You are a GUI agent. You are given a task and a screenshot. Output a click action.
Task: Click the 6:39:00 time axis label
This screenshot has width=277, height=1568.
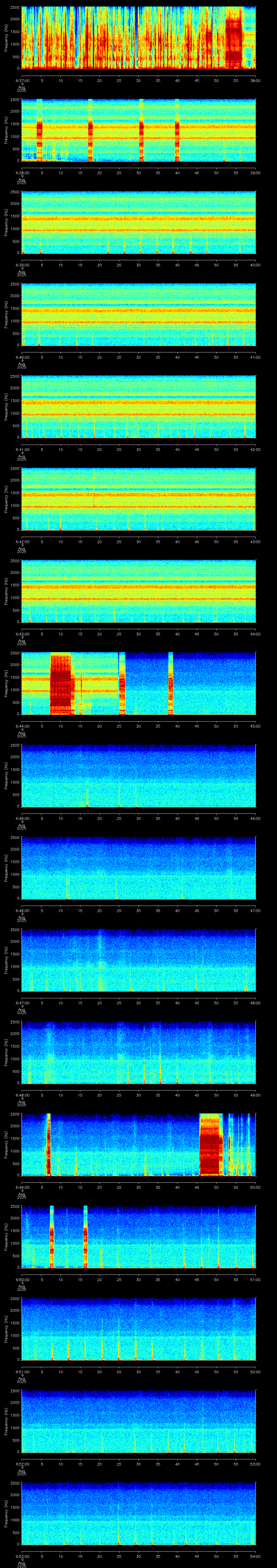[22, 265]
